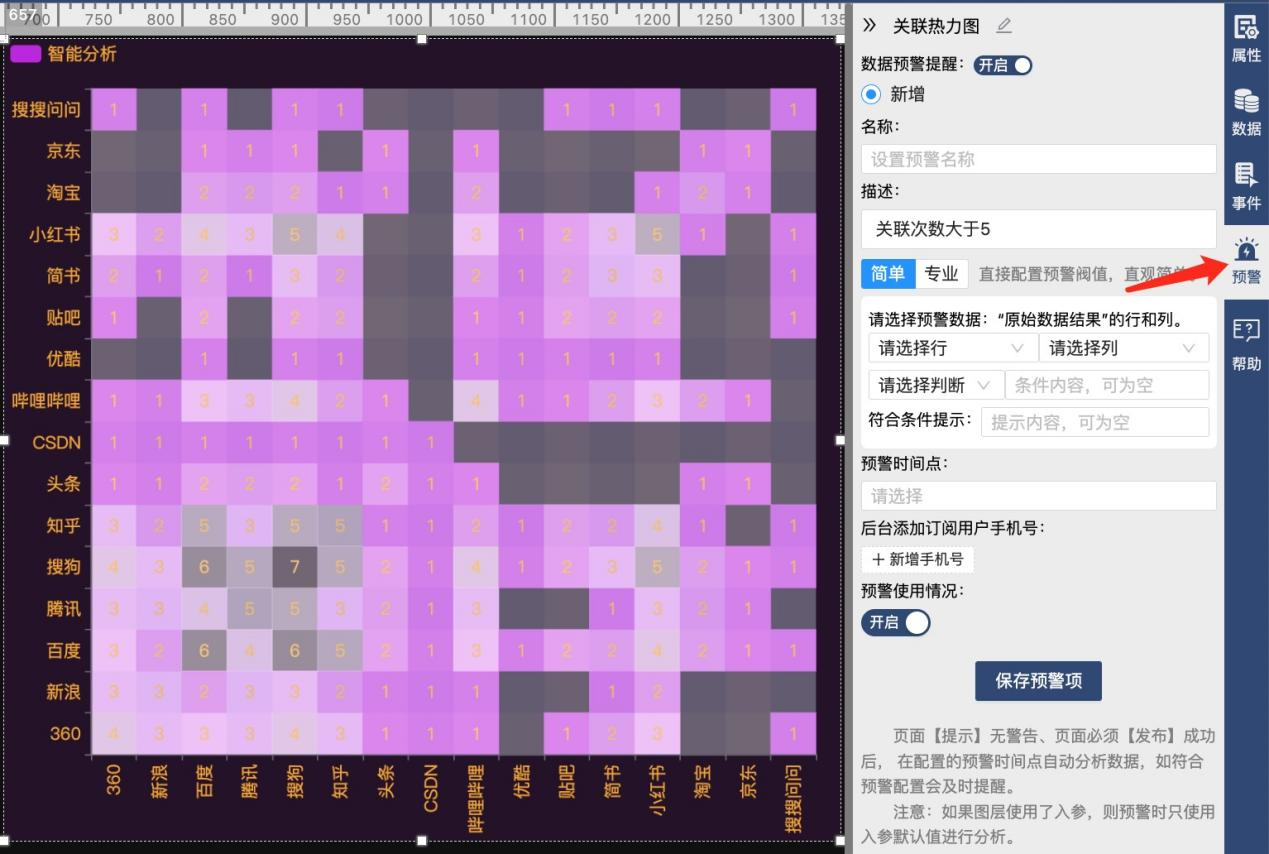Viewport: 1269px width, 854px height.
Task: Select the 新增 radio button
Action: click(x=871, y=94)
